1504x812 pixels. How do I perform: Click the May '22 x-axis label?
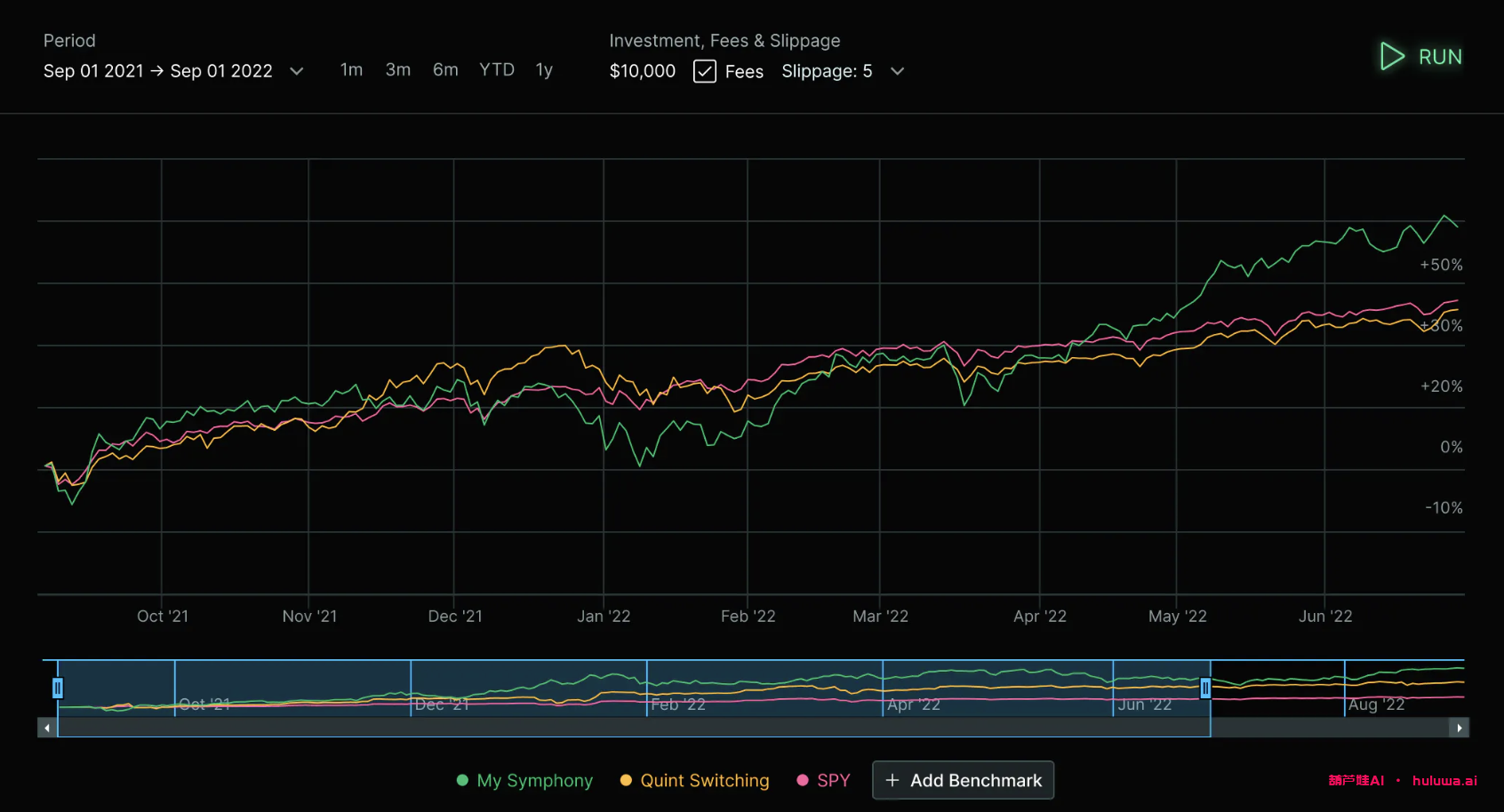pos(1178,617)
